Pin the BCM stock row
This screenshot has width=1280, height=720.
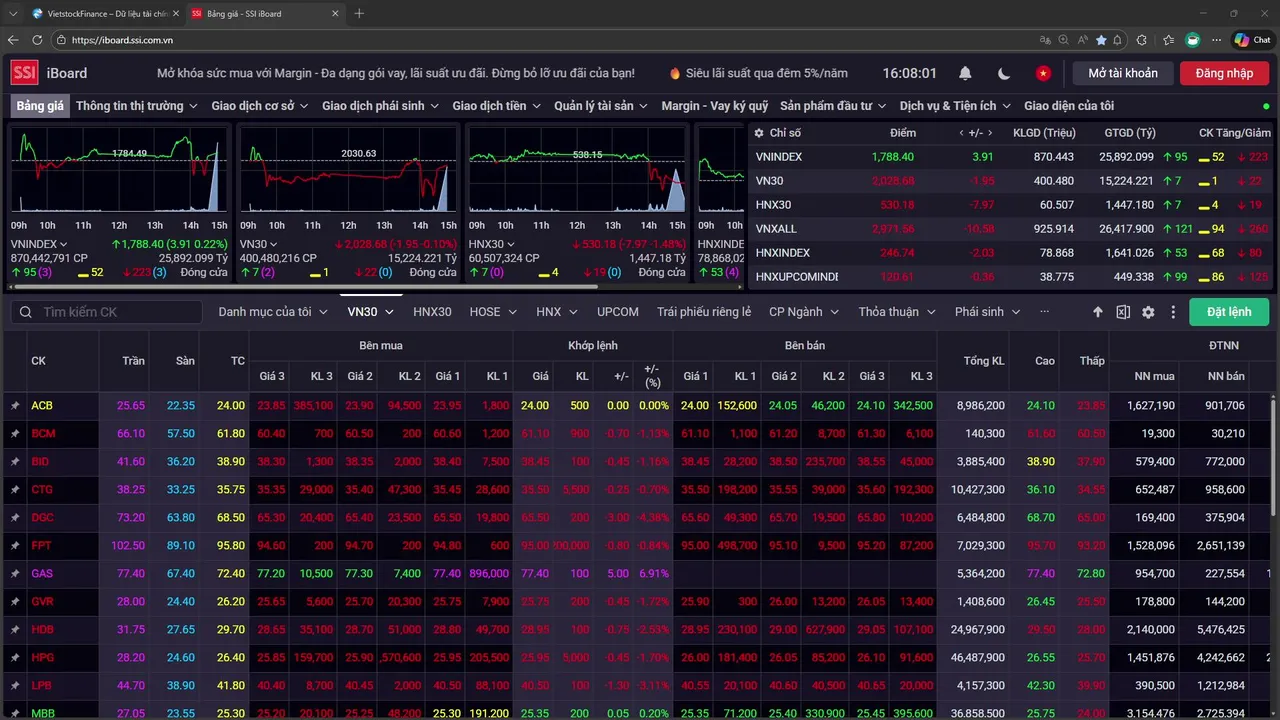[x=15, y=434]
